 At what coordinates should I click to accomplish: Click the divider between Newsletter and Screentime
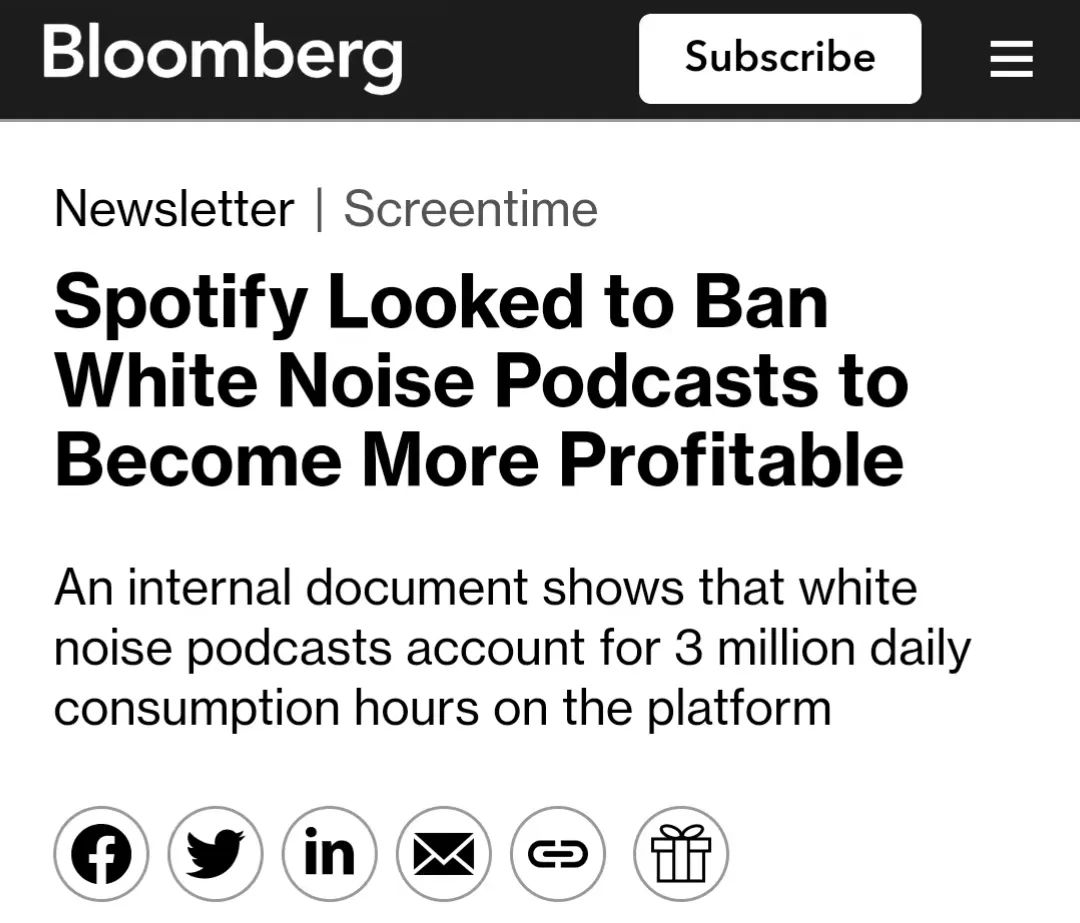click(x=319, y=209)
